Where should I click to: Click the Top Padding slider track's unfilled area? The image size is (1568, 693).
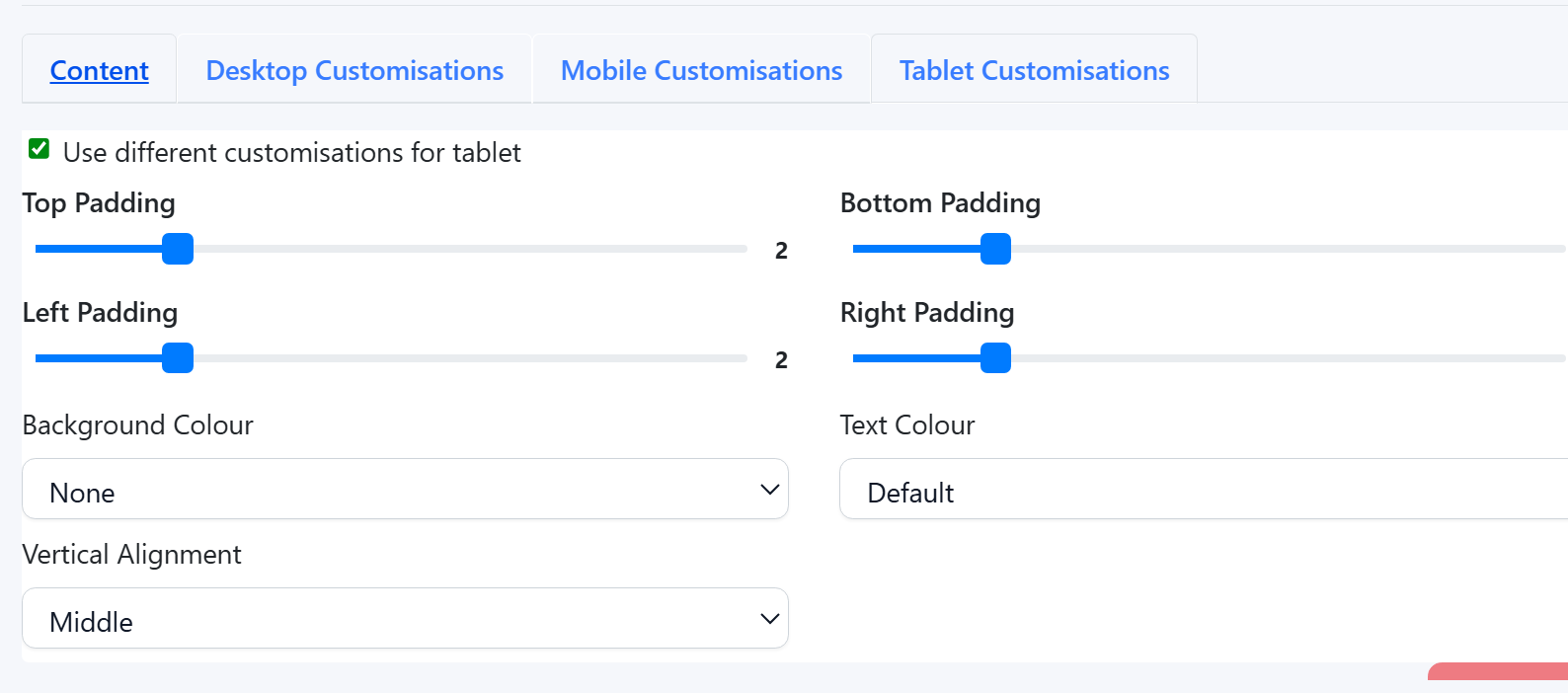pyautogui.click(x=474, y=249)
